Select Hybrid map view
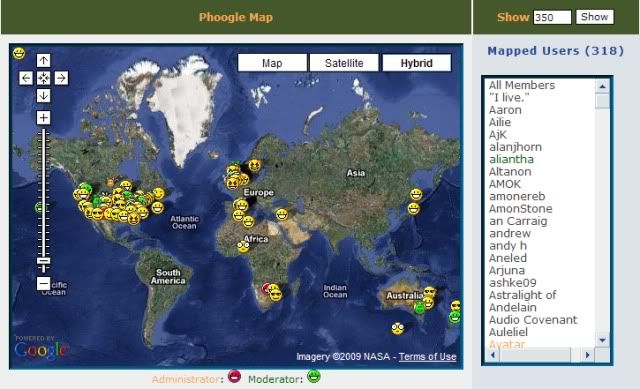This screenshot has width=640, height=389. [416, 63]
